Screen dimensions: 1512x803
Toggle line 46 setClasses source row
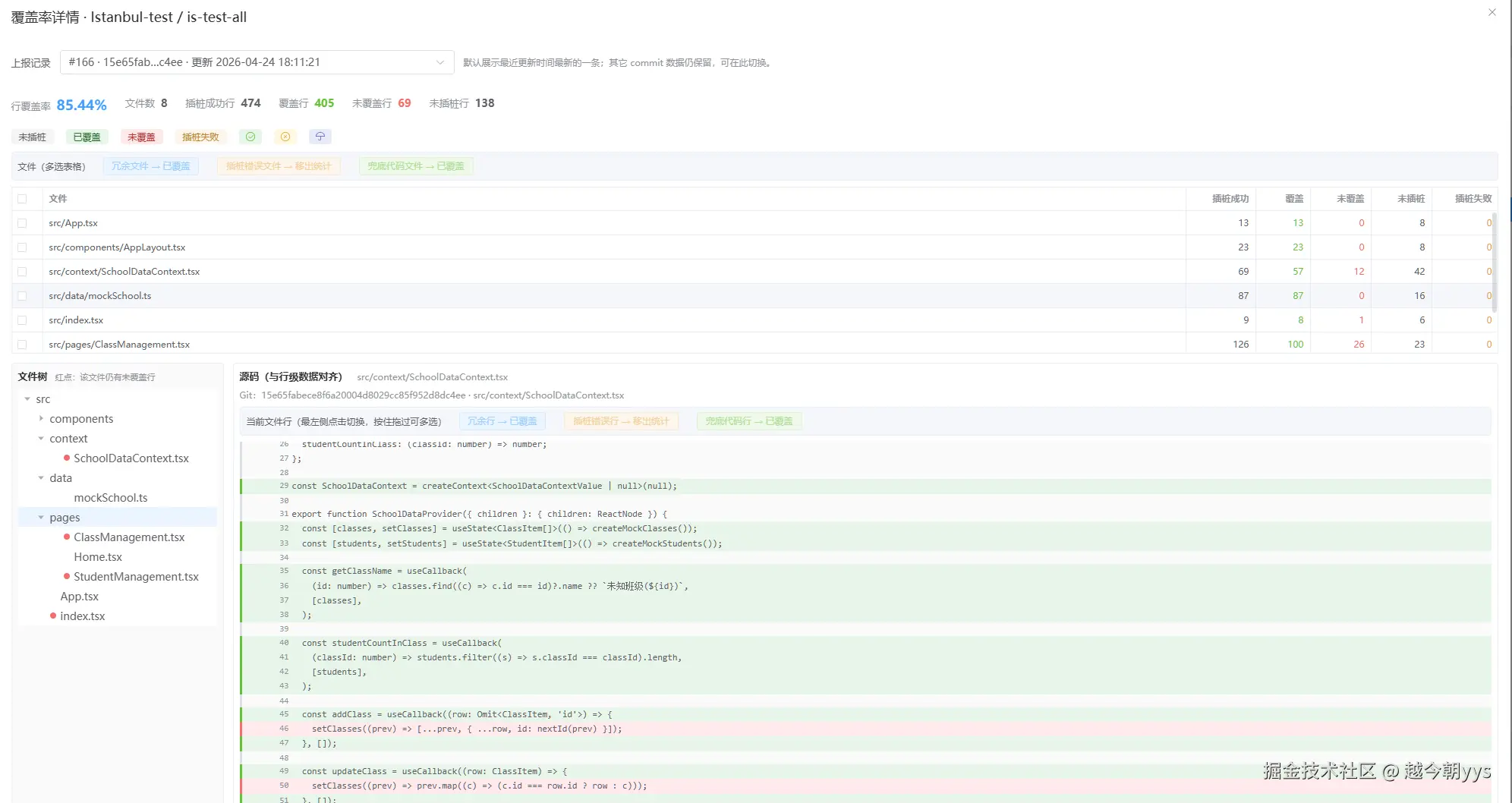pyautogui.click(x=865, y=729)
